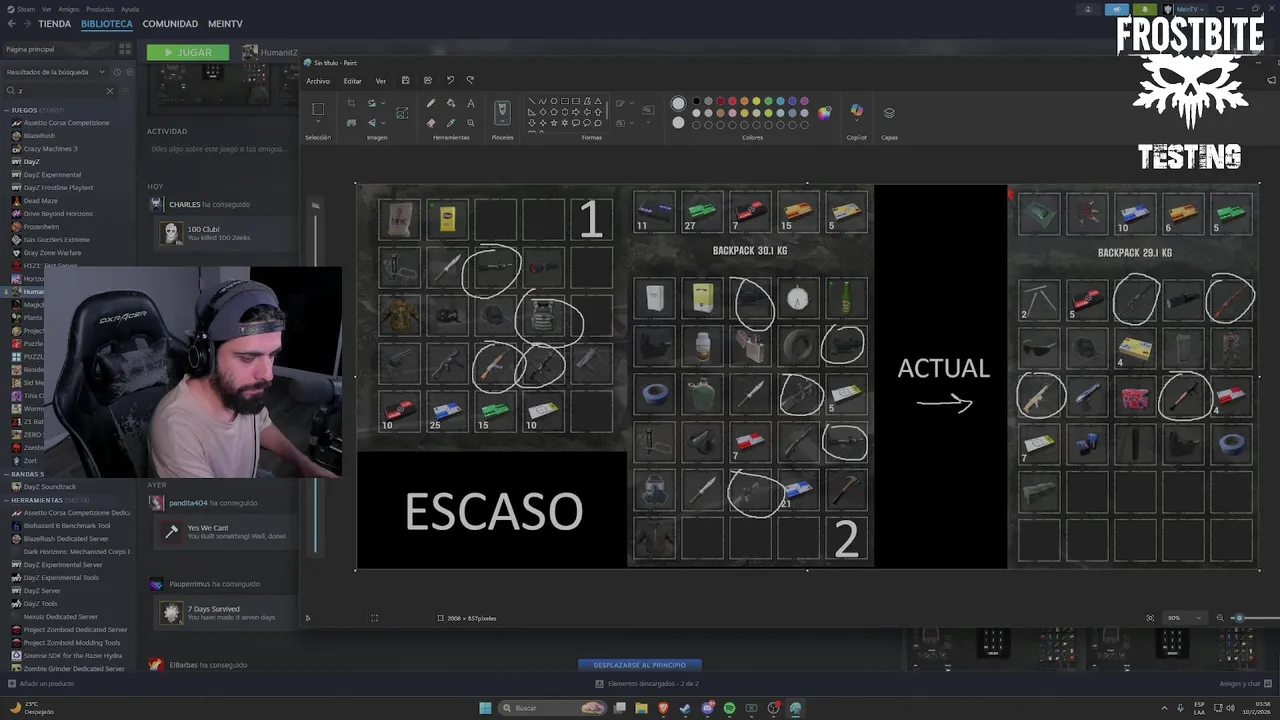
Task: Open File Explorer from the taskbar
Action: (x=641, y=708)
